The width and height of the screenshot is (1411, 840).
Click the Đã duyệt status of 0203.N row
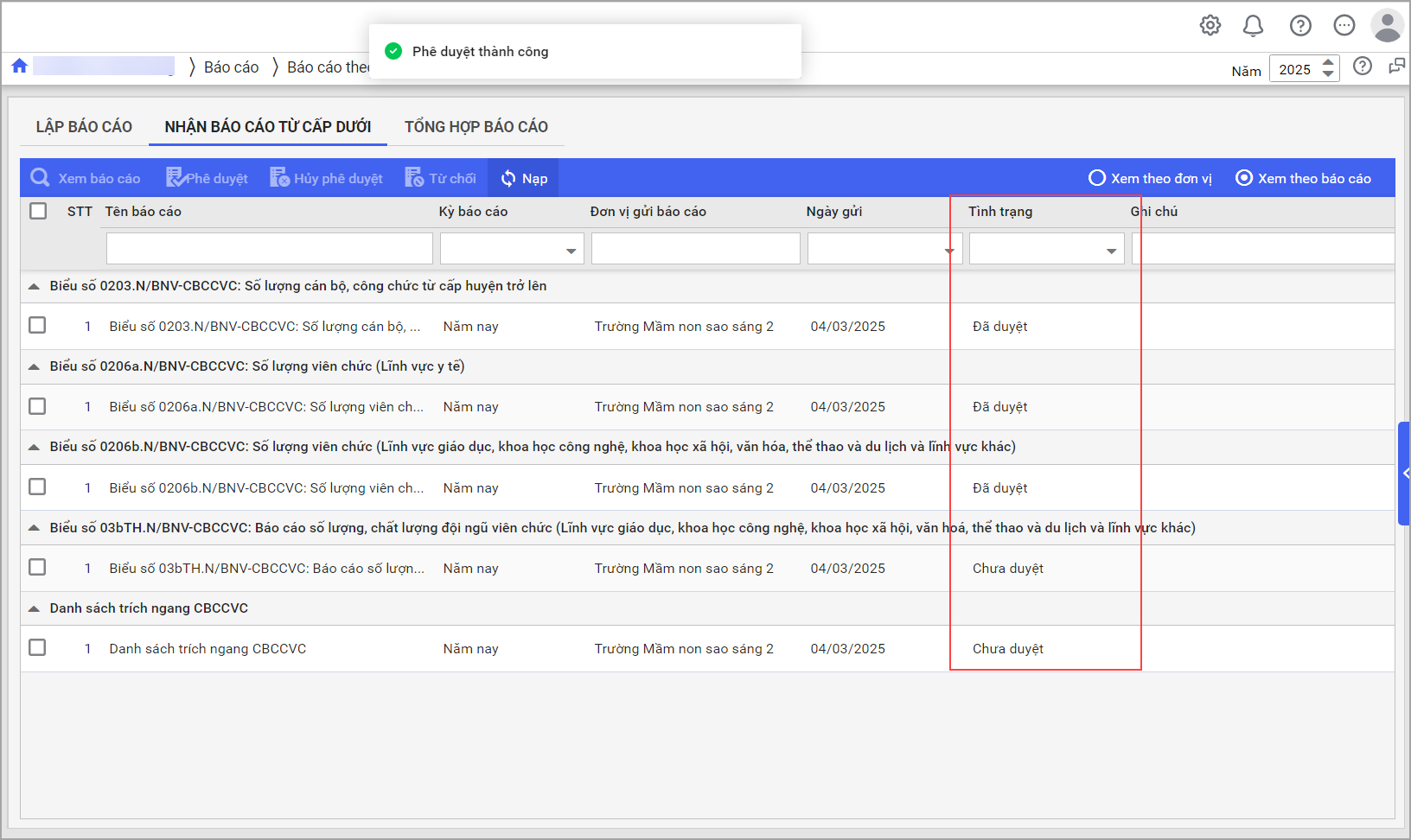pyautogui.click(x=1000, y=327)
